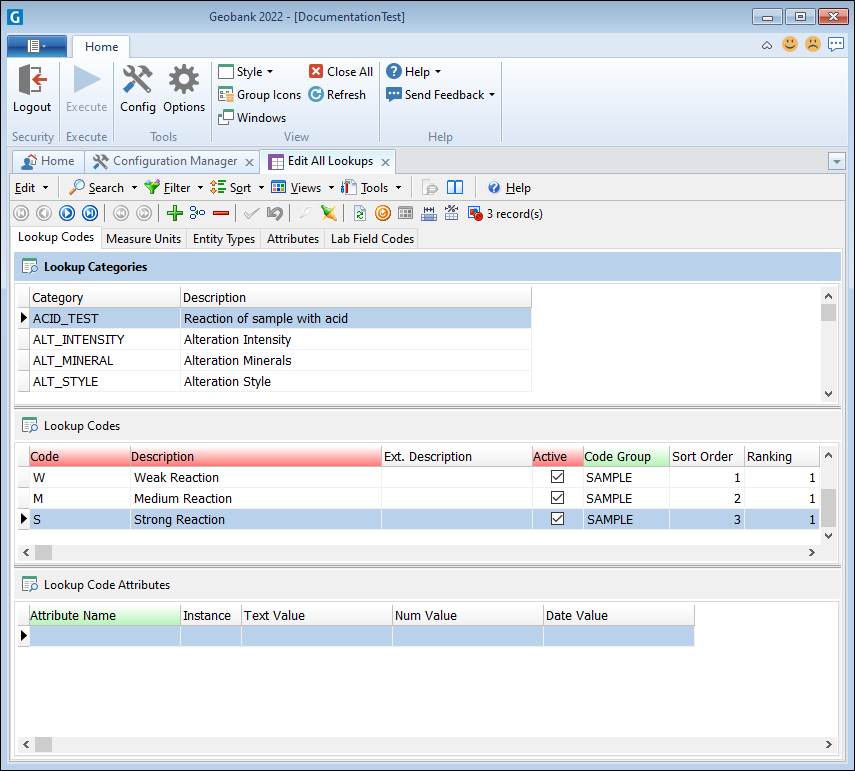Click the Weak Reaction description cell
This screenshot has width=855, height=771.
256,477
